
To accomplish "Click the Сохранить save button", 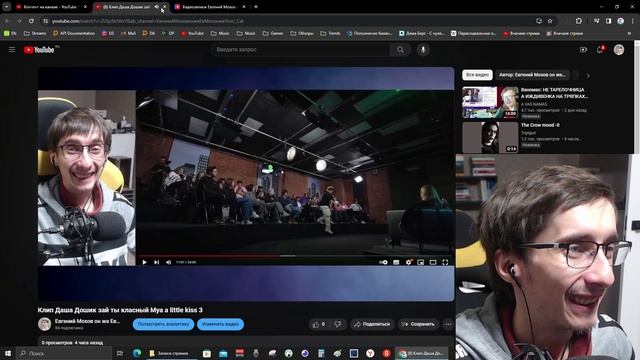I will tap(418, 324).
